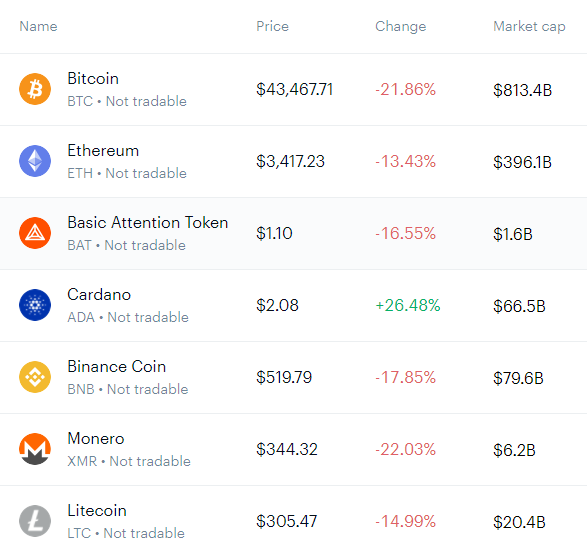Click the yellow Binance Coin icon

tap(35, 377)
